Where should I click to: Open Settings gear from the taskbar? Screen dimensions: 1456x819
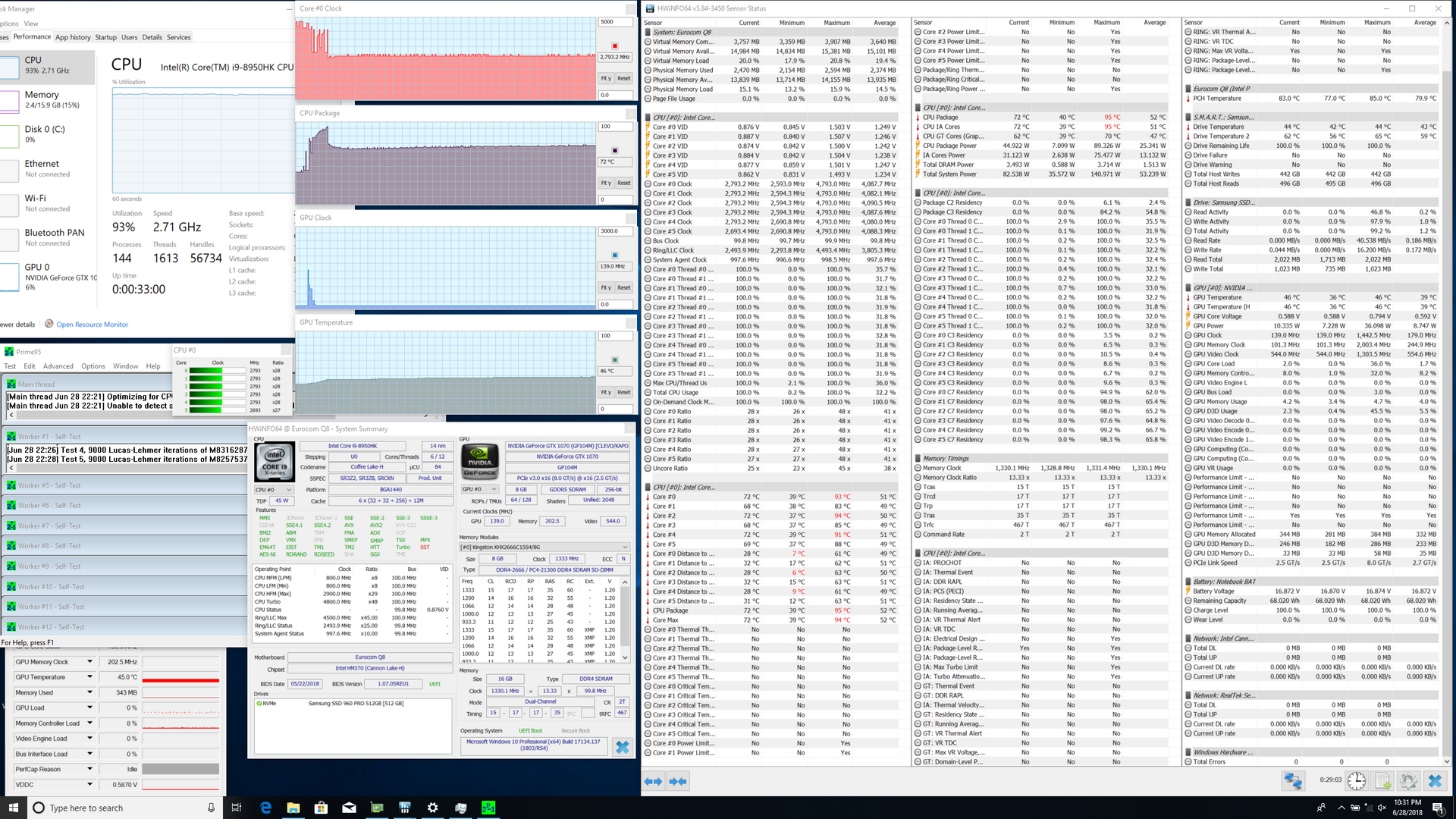432,808
